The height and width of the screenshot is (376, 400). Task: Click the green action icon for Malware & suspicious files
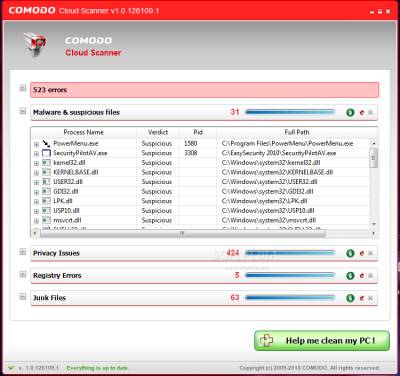(x=350, y=112)
